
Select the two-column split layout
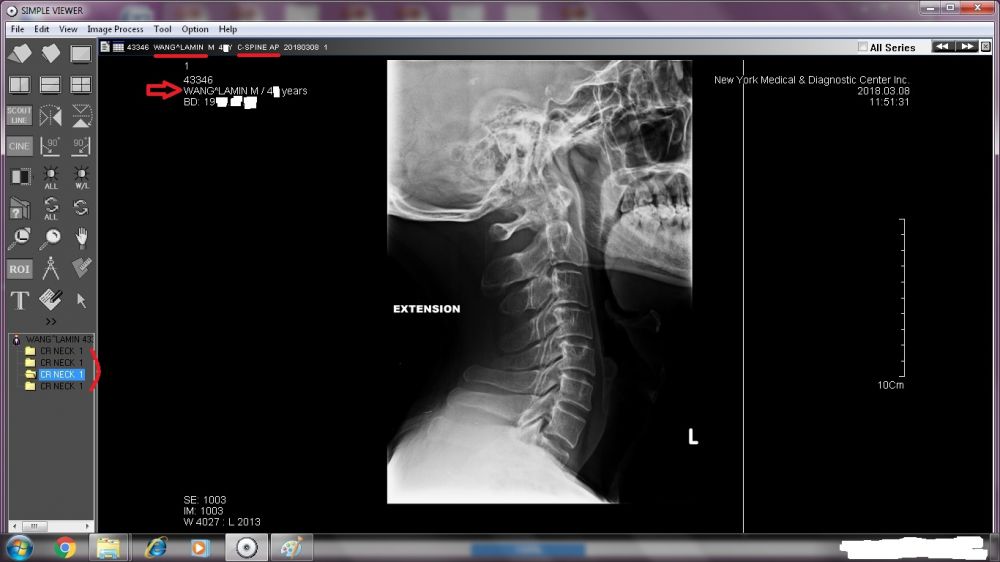point(19,85)
